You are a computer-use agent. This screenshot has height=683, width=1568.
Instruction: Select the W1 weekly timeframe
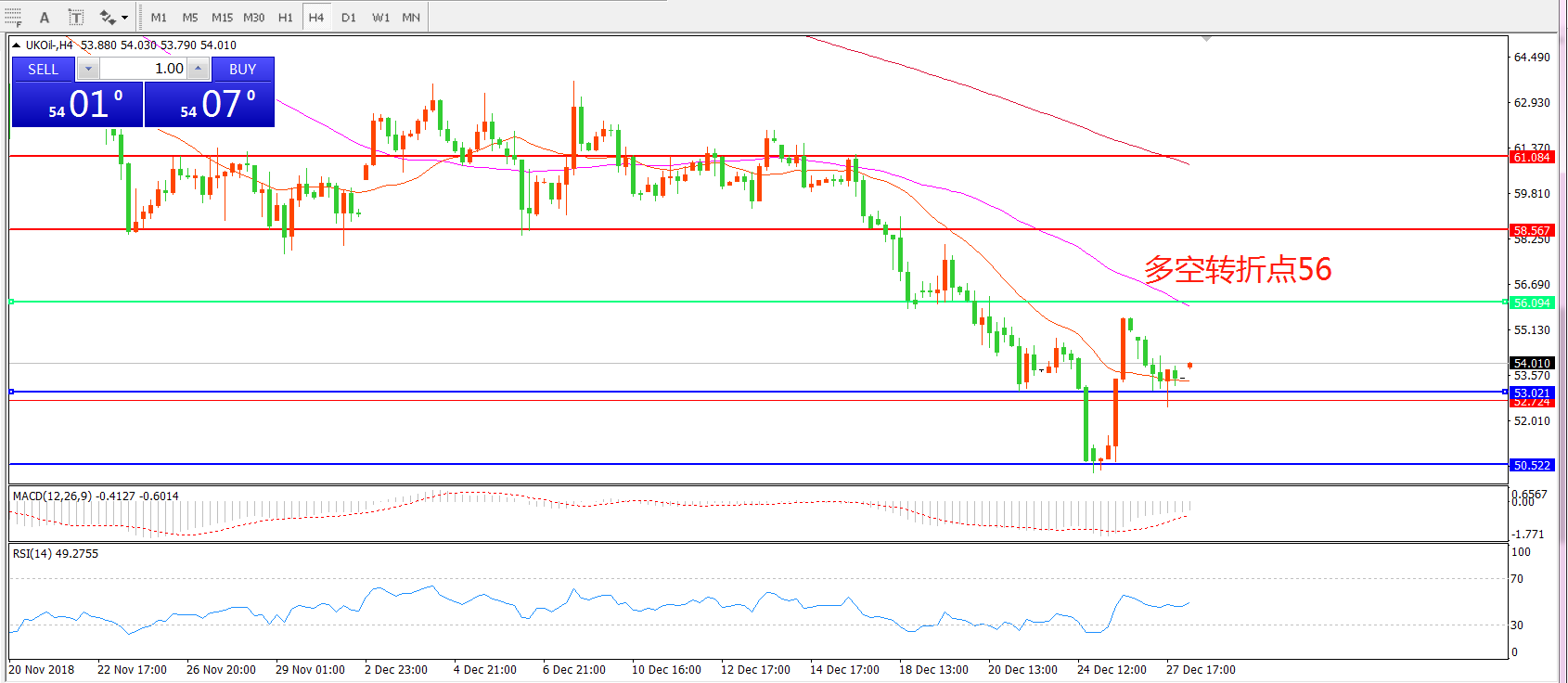tap(380, 17)
